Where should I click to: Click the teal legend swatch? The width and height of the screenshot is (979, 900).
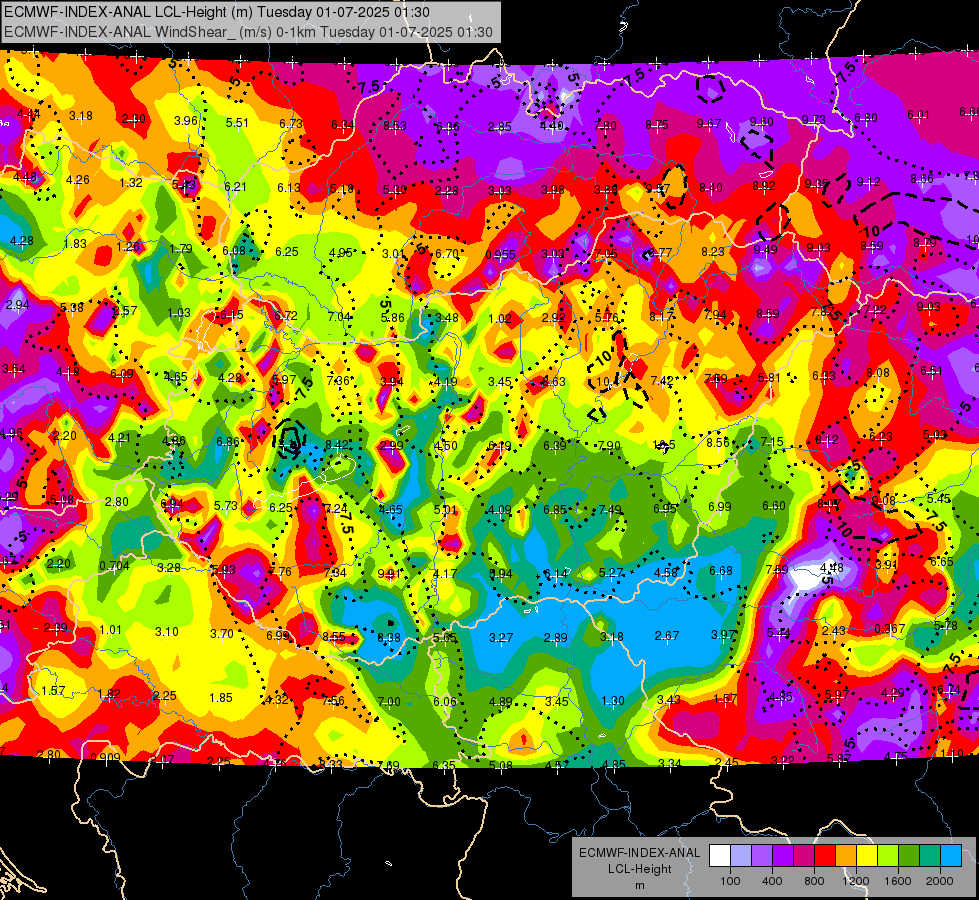pyautogui.click(x=929, y=856)
